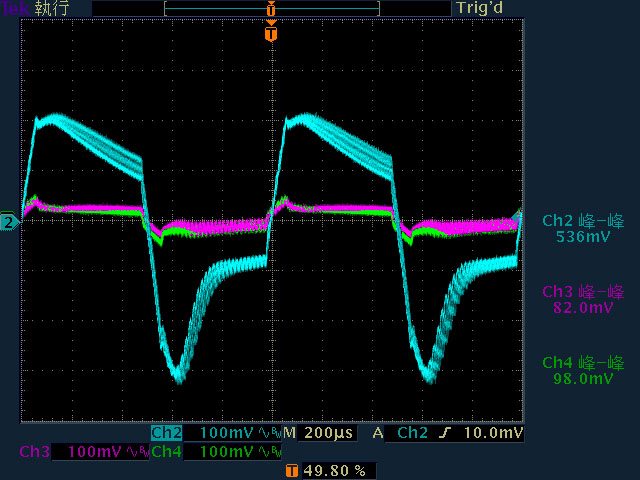Click the Ch3 bandwidth limit coupling icon

(x=135, y=453)
